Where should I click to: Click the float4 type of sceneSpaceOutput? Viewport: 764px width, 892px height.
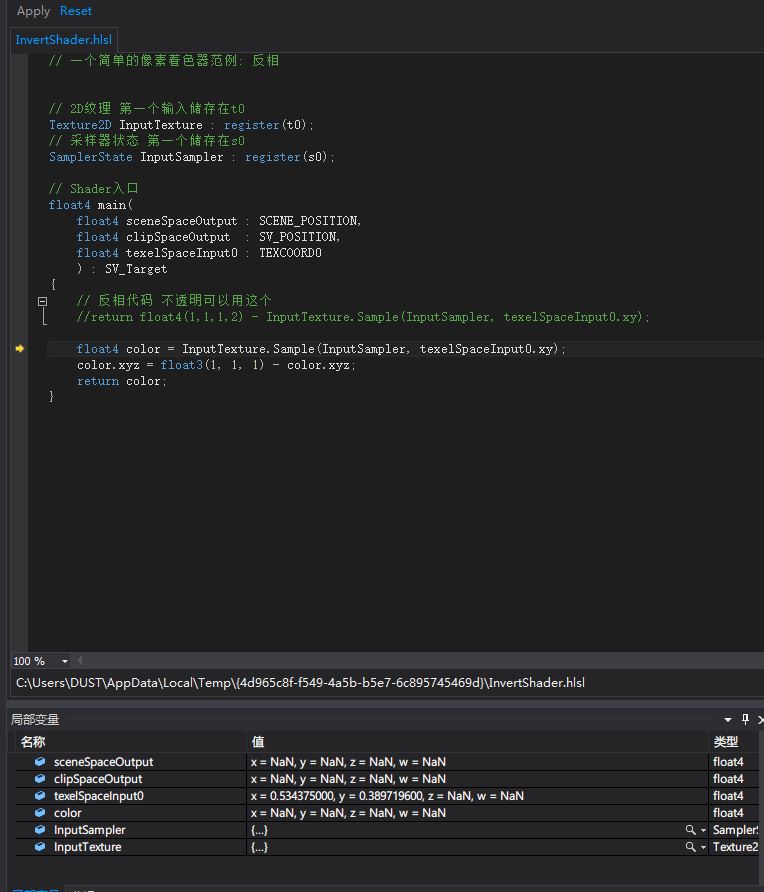(x=728, y=762)
